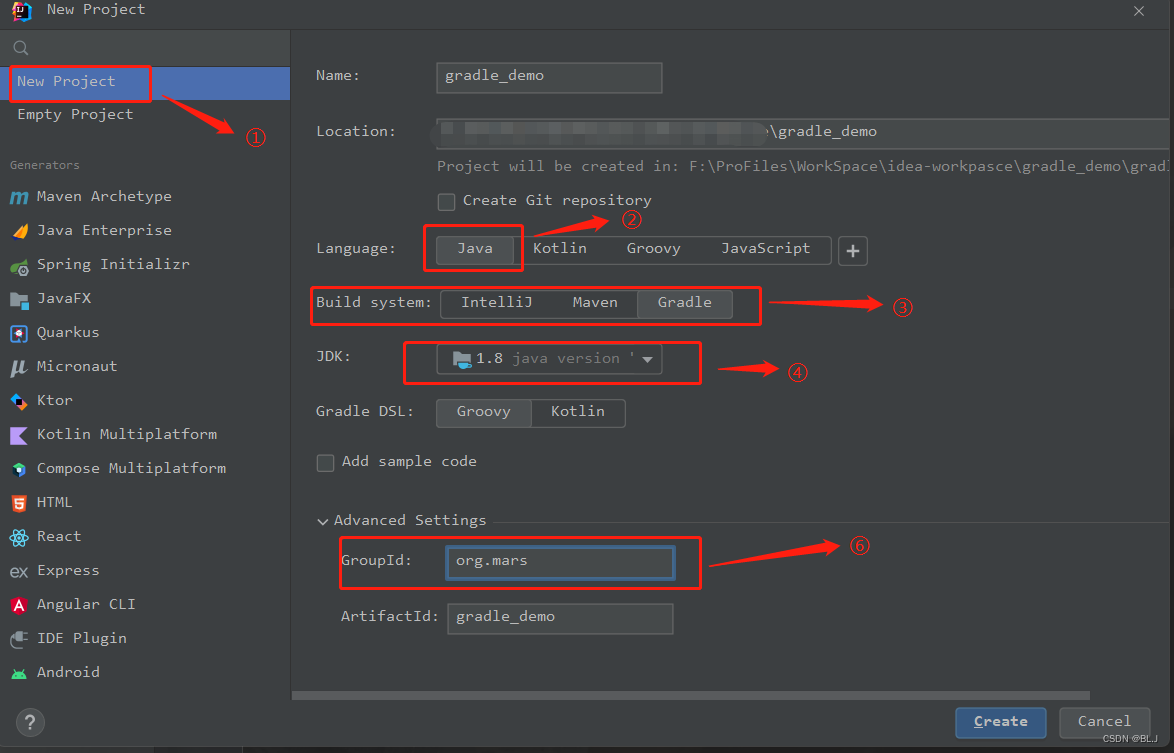The width and height of the screenshot is (1174, 753).
Task: Click the Cancel button
Action: (x=1104, y=722)
